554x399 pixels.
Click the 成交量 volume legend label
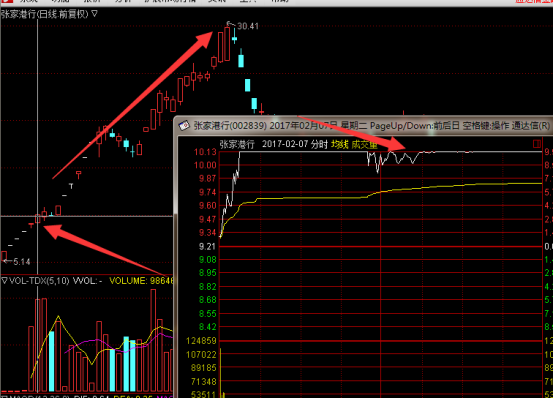coord(364,145)
